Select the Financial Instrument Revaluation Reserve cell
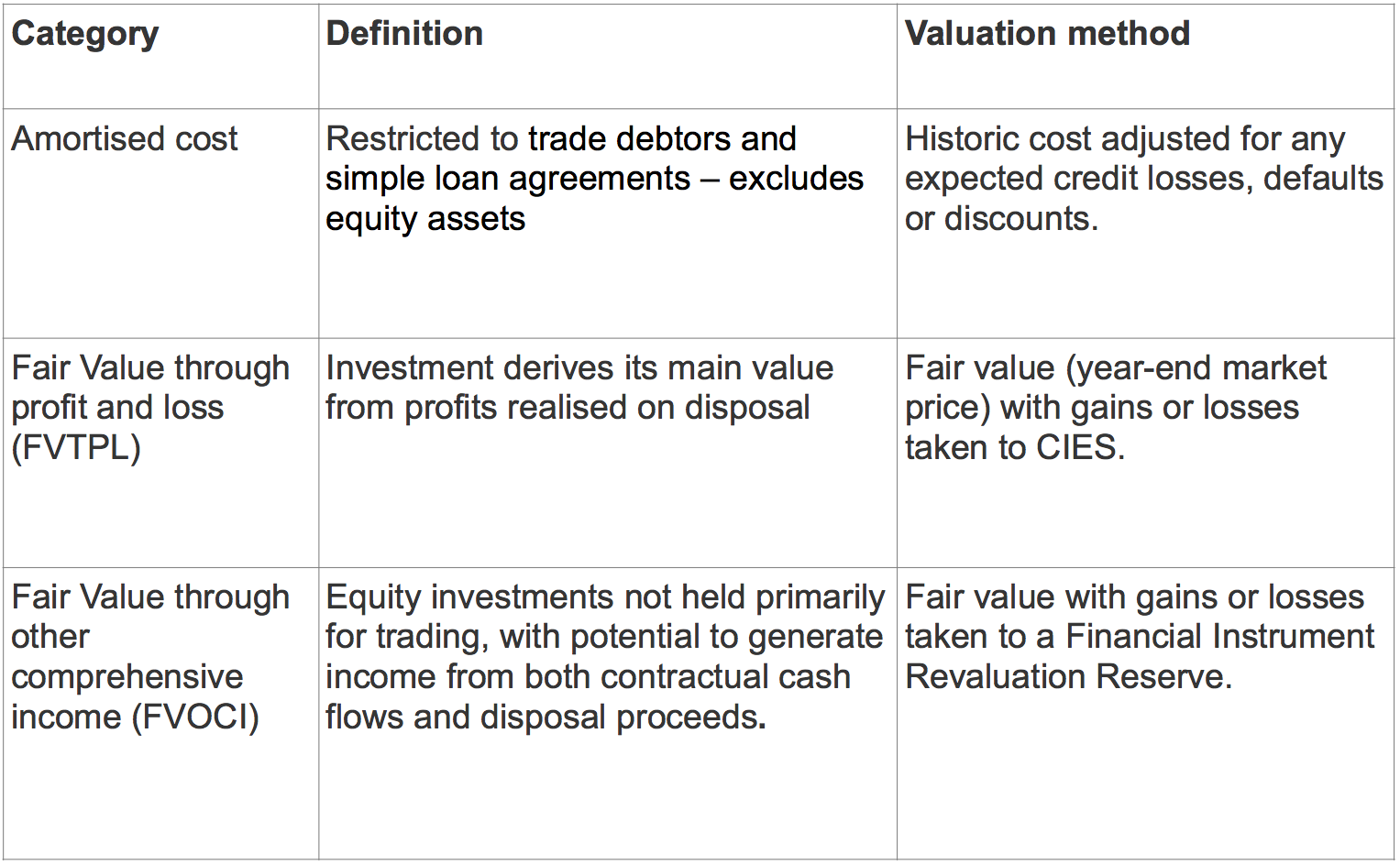1400x865 pixels. tap(1145, 713)
